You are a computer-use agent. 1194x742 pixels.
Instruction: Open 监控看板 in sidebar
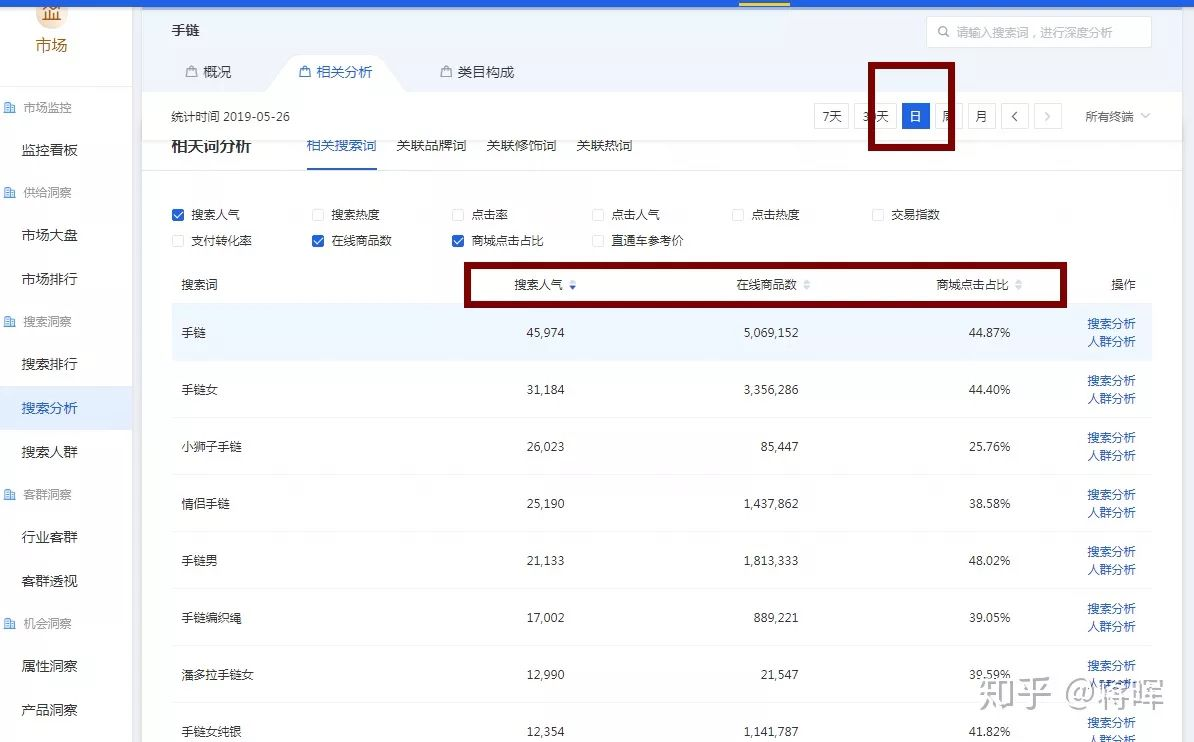[49, 150]
